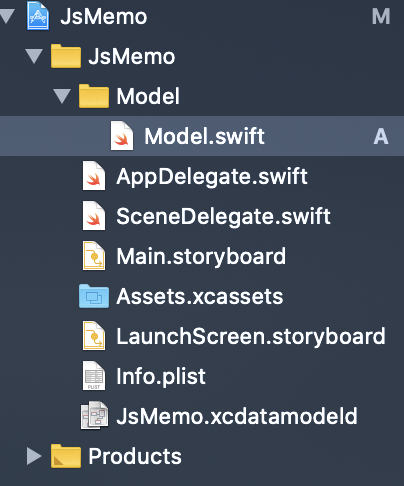
Task: Click the Swift icon beside Model.swift
Action: coord(122,136)
